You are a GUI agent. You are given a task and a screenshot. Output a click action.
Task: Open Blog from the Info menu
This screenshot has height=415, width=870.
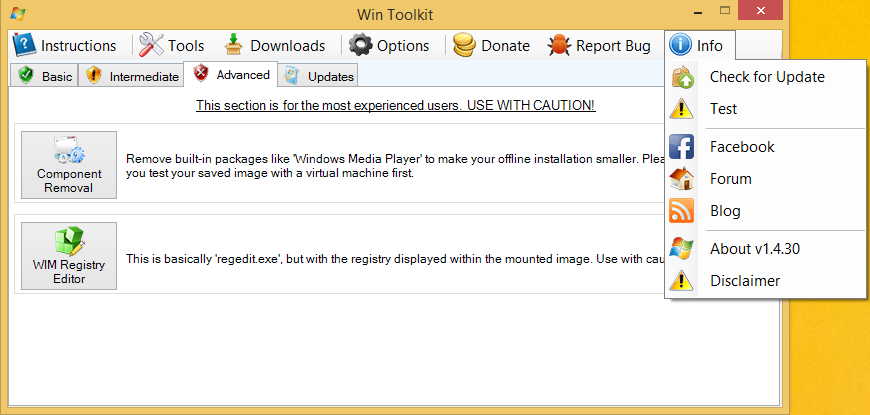click(x=766, y=211)
